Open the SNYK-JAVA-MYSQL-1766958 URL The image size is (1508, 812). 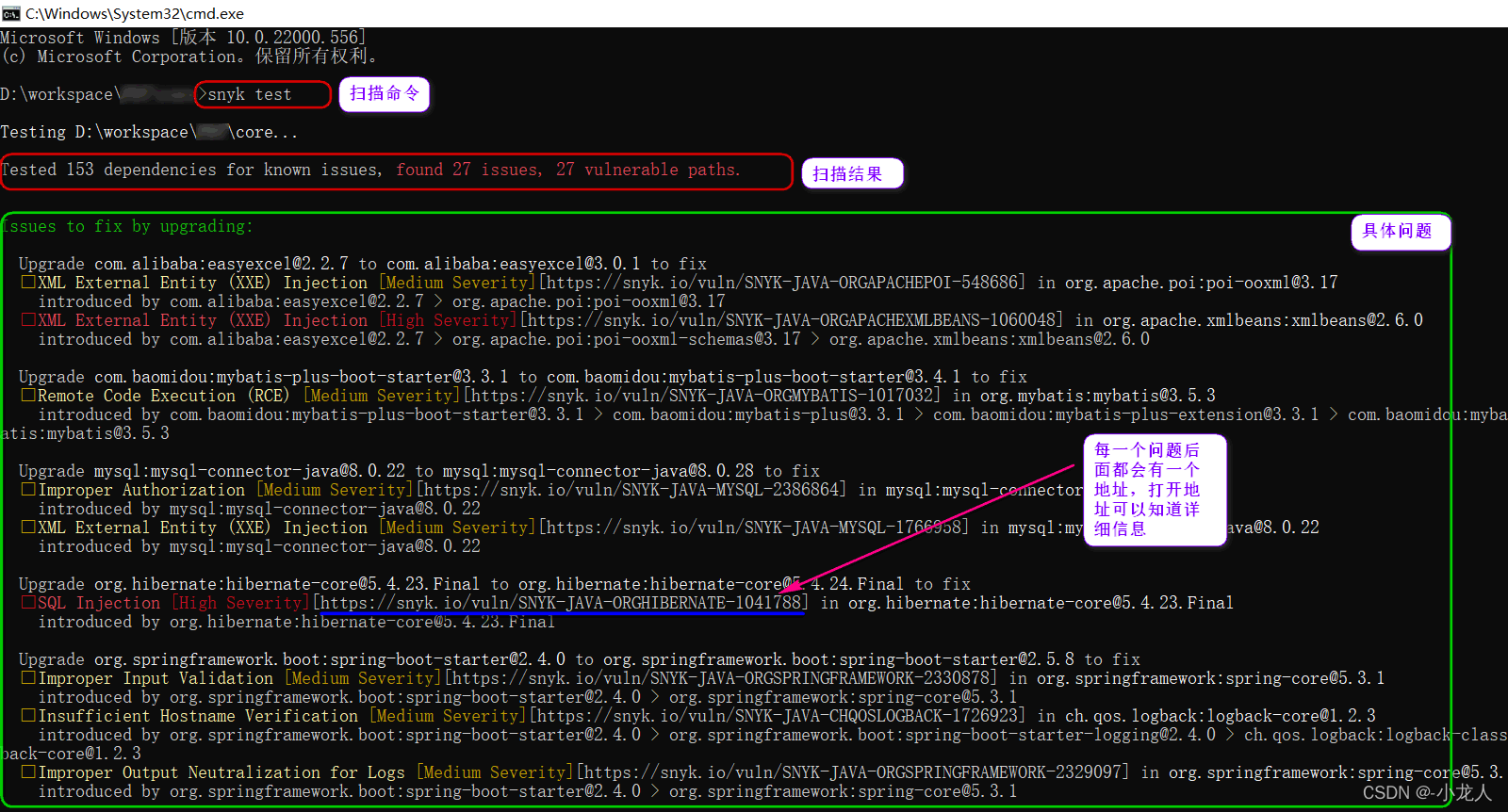(753, 528)
